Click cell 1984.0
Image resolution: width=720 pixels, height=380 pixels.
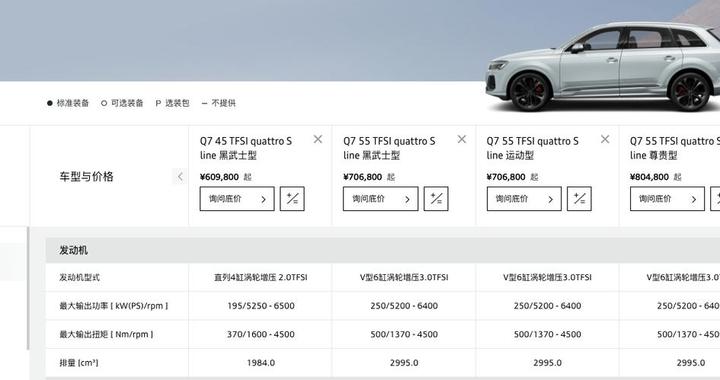pyautogui.click(x=261, y=363)
